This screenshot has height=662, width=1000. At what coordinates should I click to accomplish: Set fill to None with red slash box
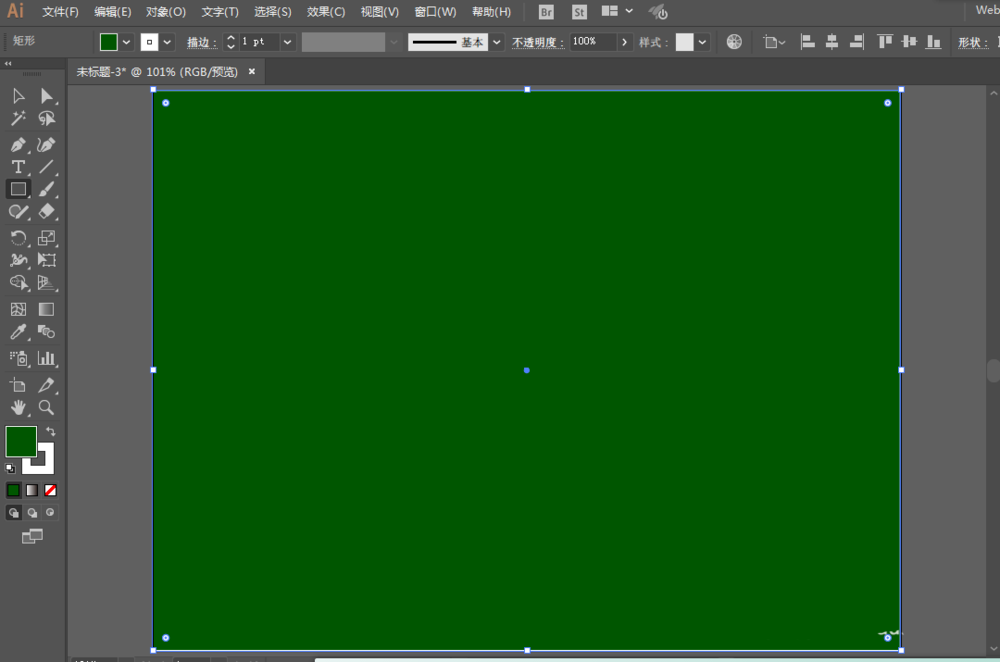pyautogui.click(x=51, y=490)
